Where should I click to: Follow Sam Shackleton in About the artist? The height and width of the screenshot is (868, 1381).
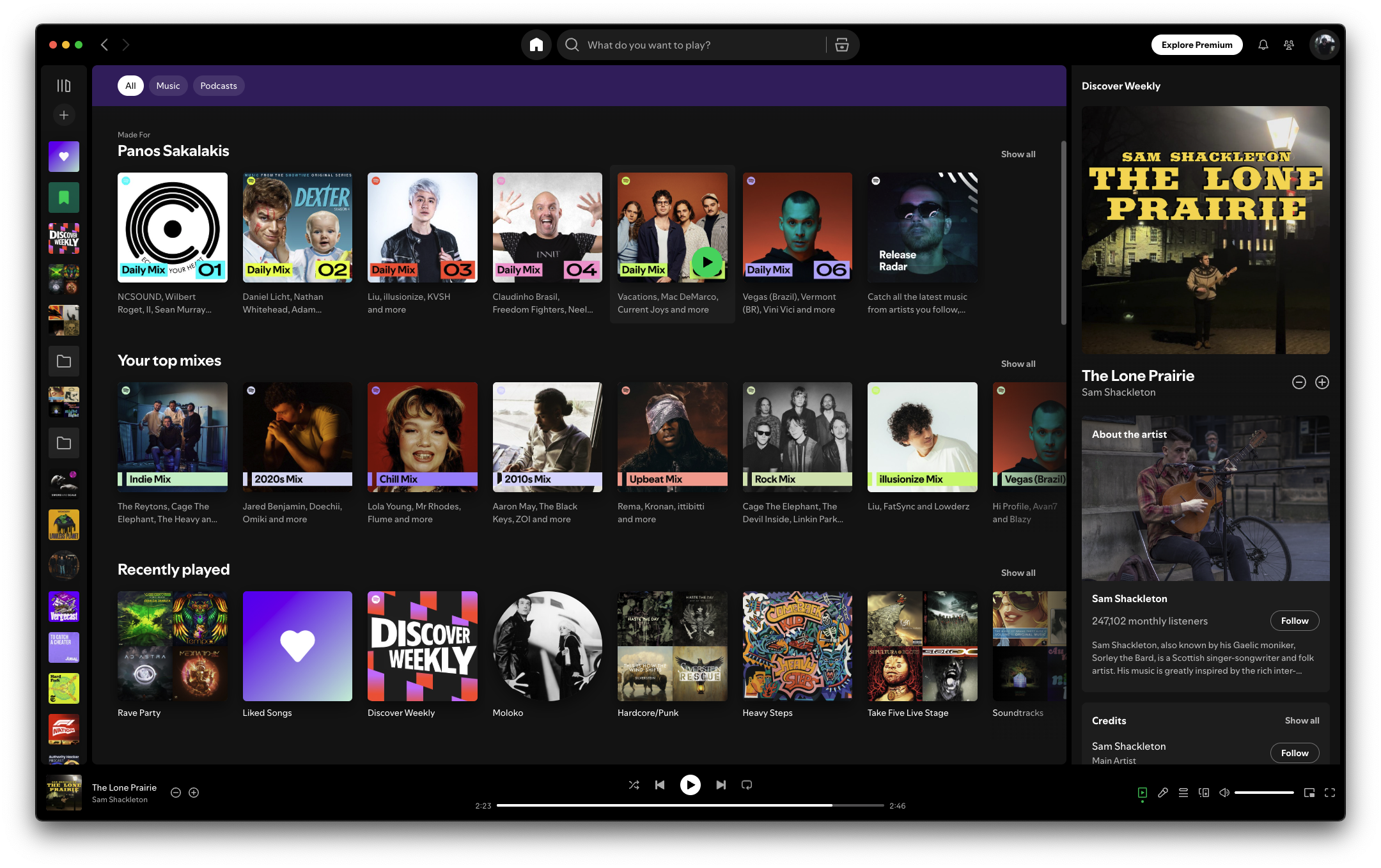coord(1295,621)
